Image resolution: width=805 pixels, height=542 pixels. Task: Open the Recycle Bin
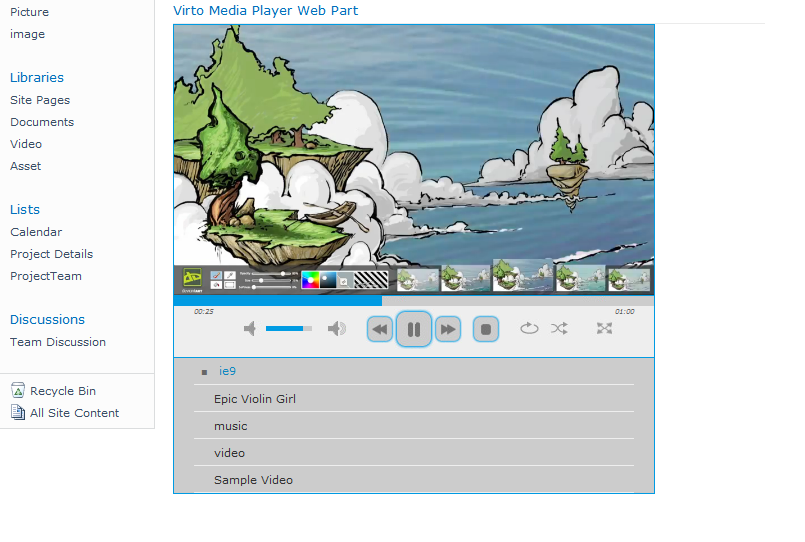[x=63, y=391]
